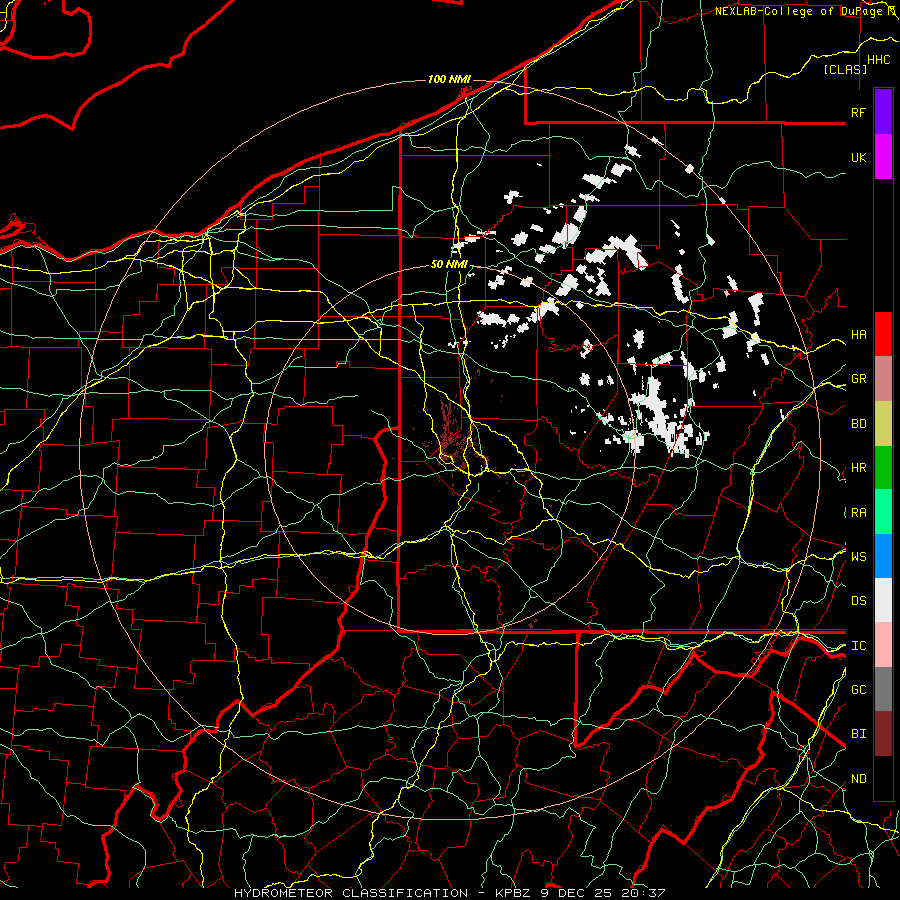Click the ND label in the legend
This screenshot has width=900, height=900.
[x=858, y=779]
